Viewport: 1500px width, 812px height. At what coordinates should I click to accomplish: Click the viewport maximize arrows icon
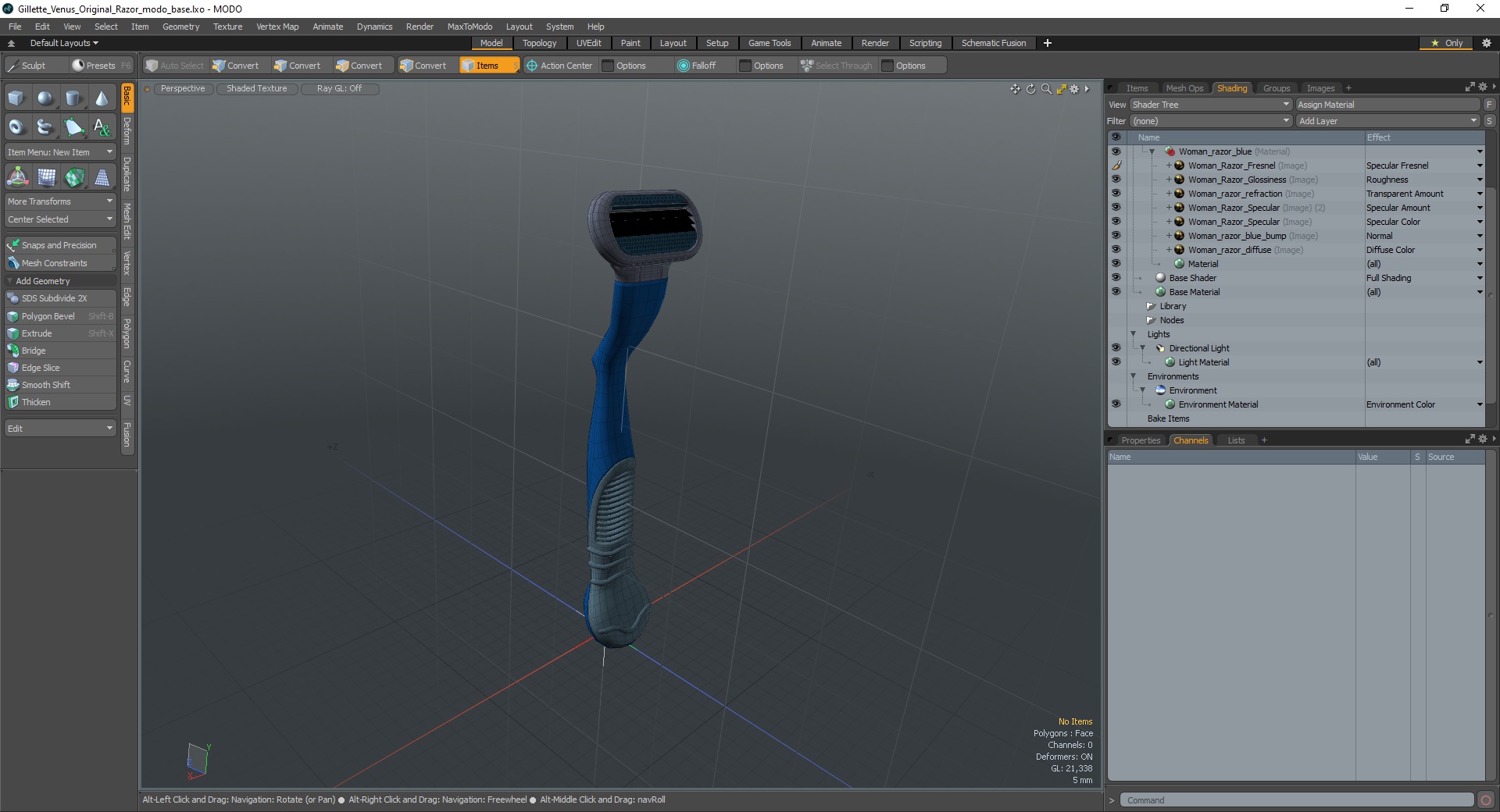pos(1061,89)
